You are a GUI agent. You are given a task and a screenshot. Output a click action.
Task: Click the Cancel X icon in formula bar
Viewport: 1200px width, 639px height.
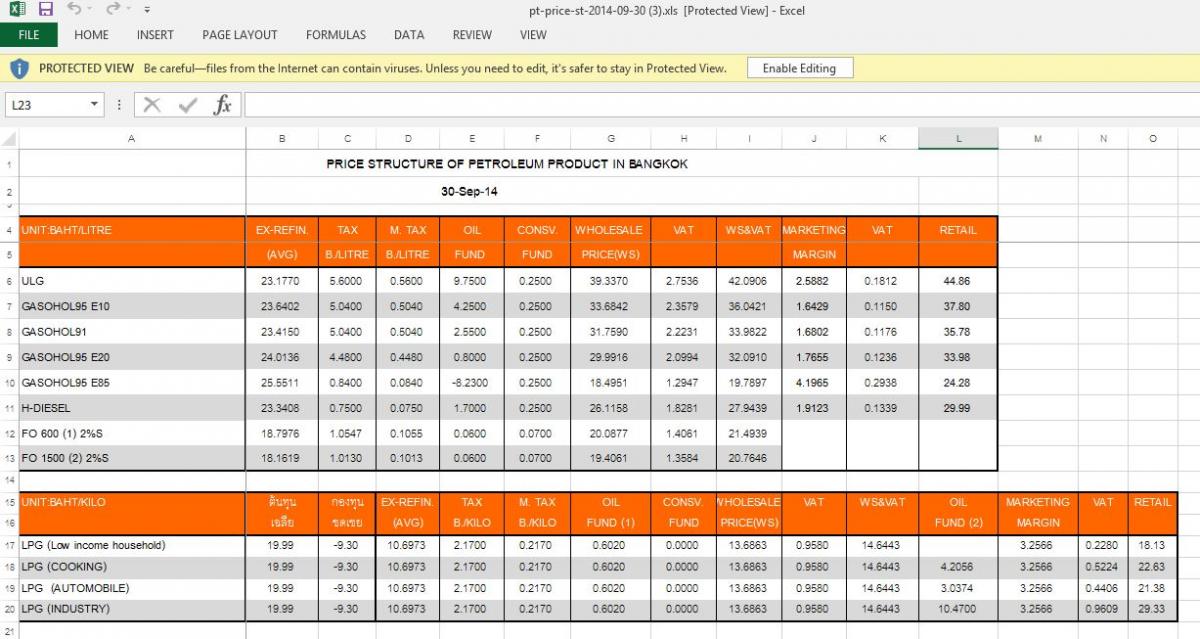coord(152,104)
